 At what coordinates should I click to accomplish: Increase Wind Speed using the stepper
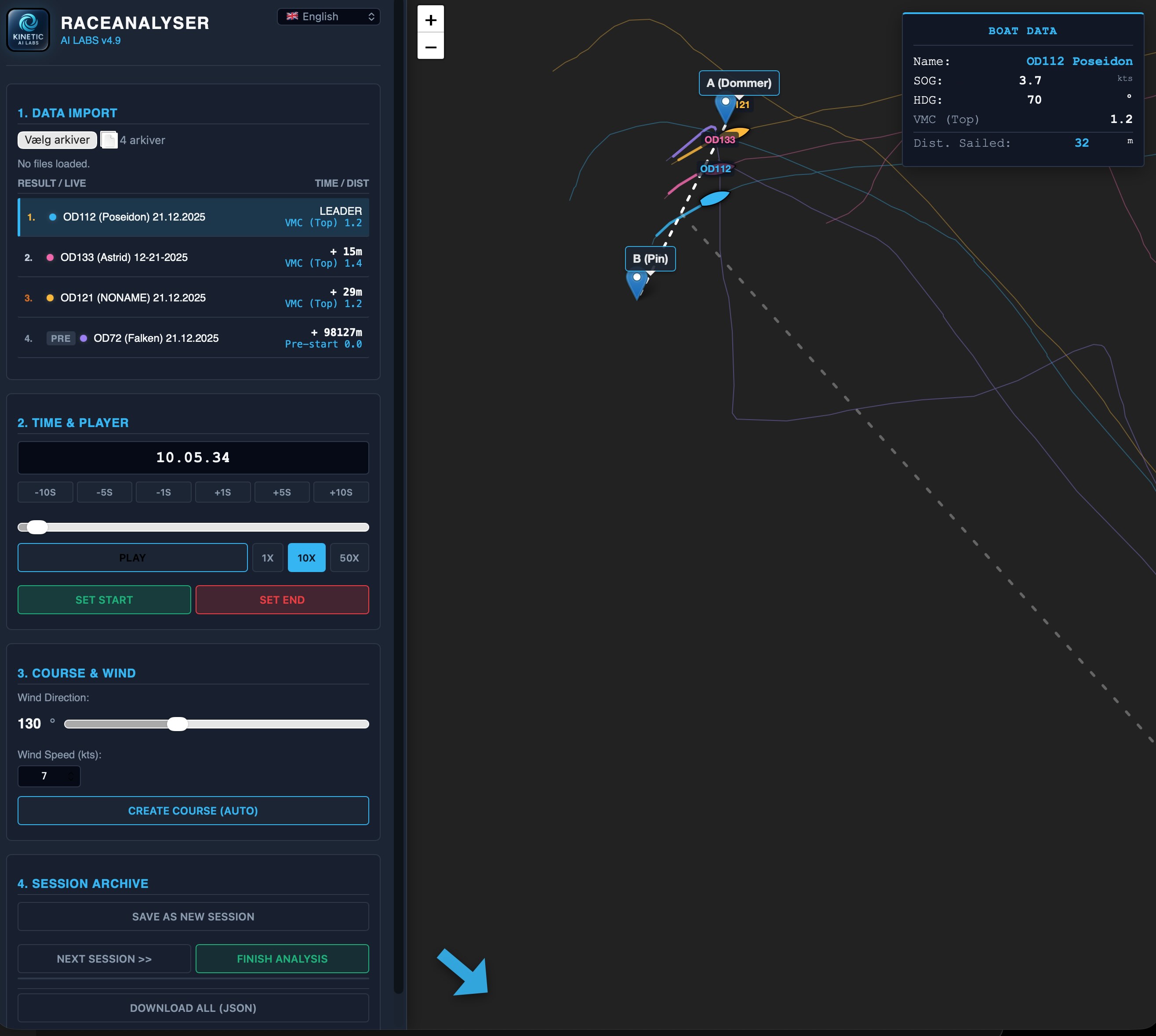coord(71,772)
